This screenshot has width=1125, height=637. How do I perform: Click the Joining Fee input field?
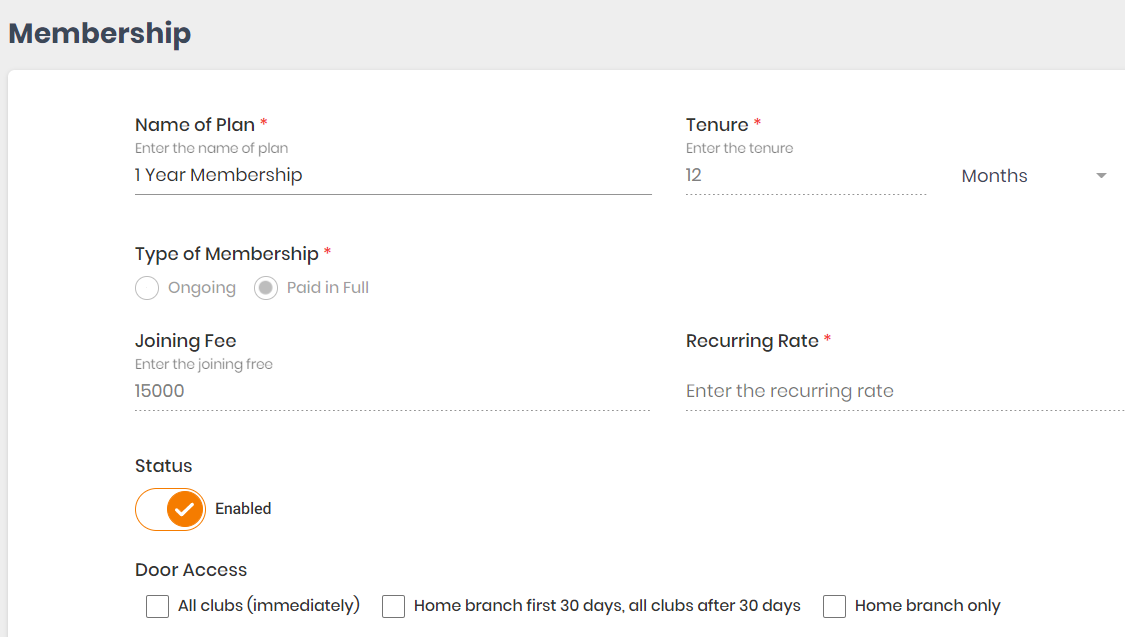tap(392, 391)
